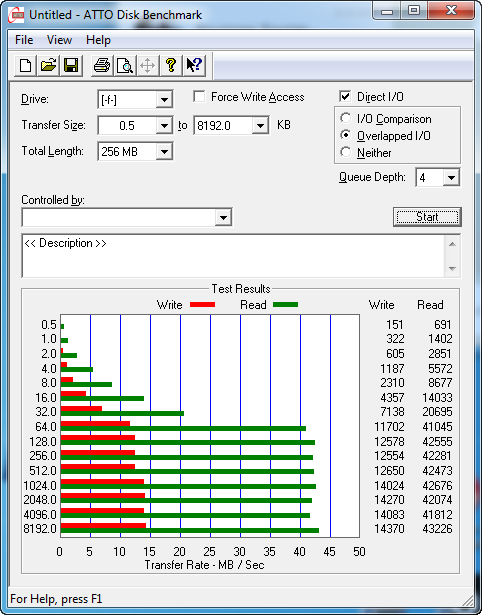The height and width of the screenshot is (615, 482).
Task: Click the read value 20695
Action: pyautogui.click(x=437, y=412)
